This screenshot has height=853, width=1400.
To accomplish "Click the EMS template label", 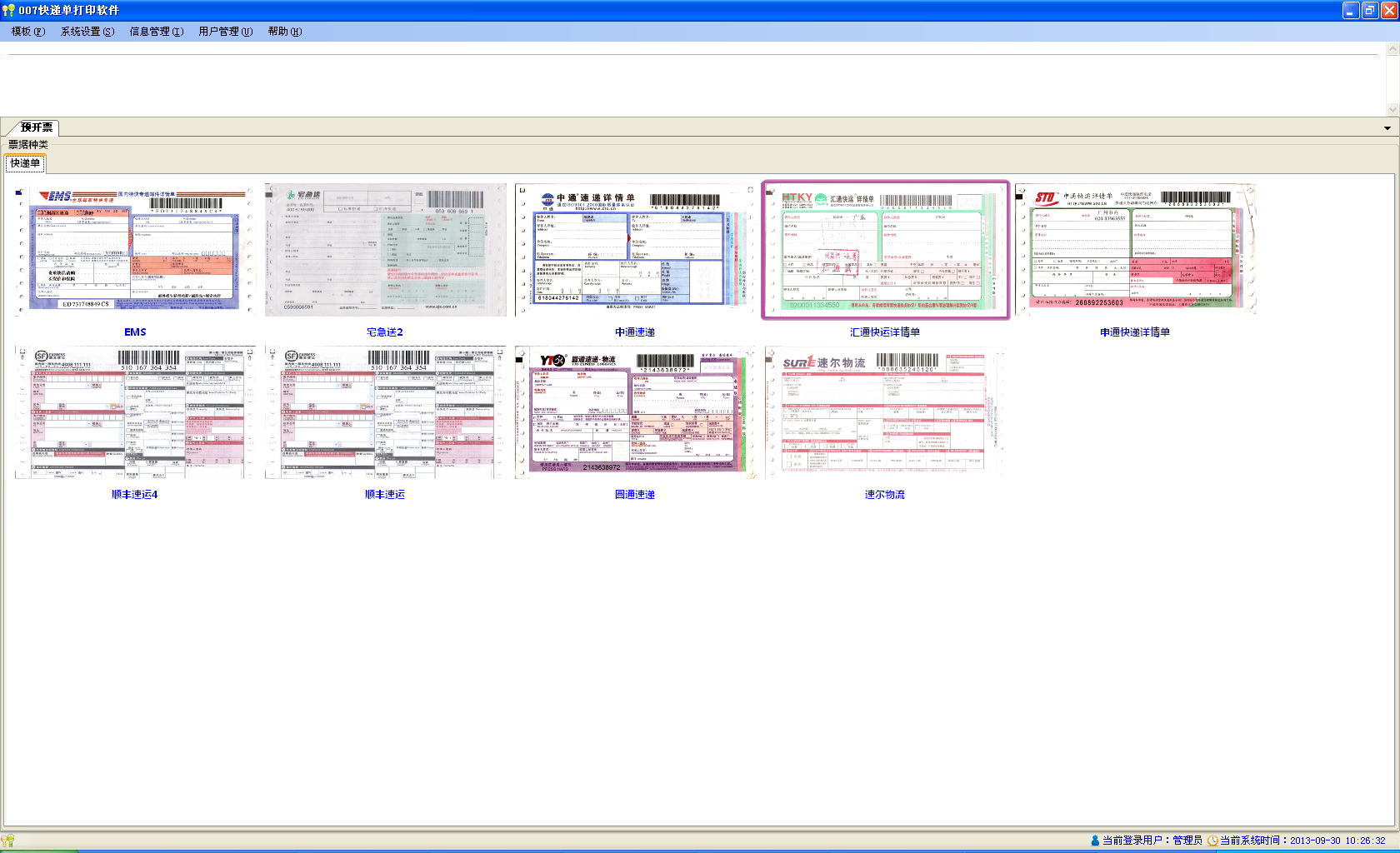I will [x=135, y=332].
